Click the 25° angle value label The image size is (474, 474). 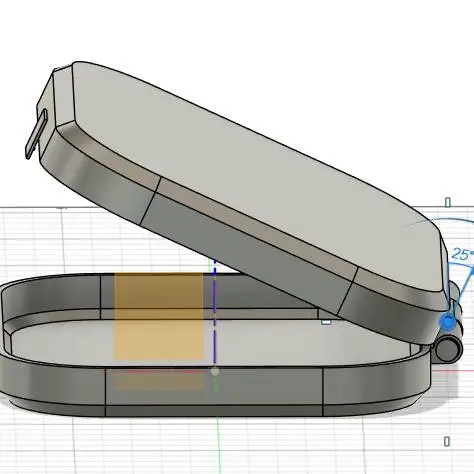tap(462, 254)
